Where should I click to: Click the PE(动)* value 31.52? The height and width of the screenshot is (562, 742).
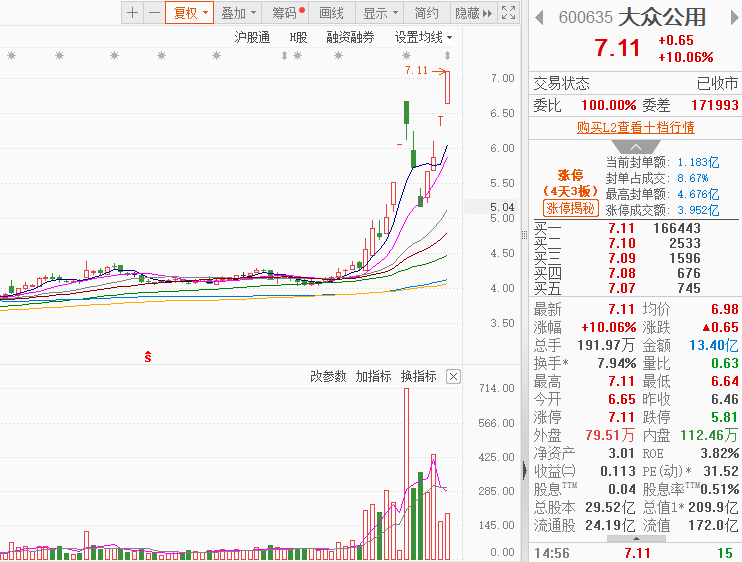pos(721,471)
